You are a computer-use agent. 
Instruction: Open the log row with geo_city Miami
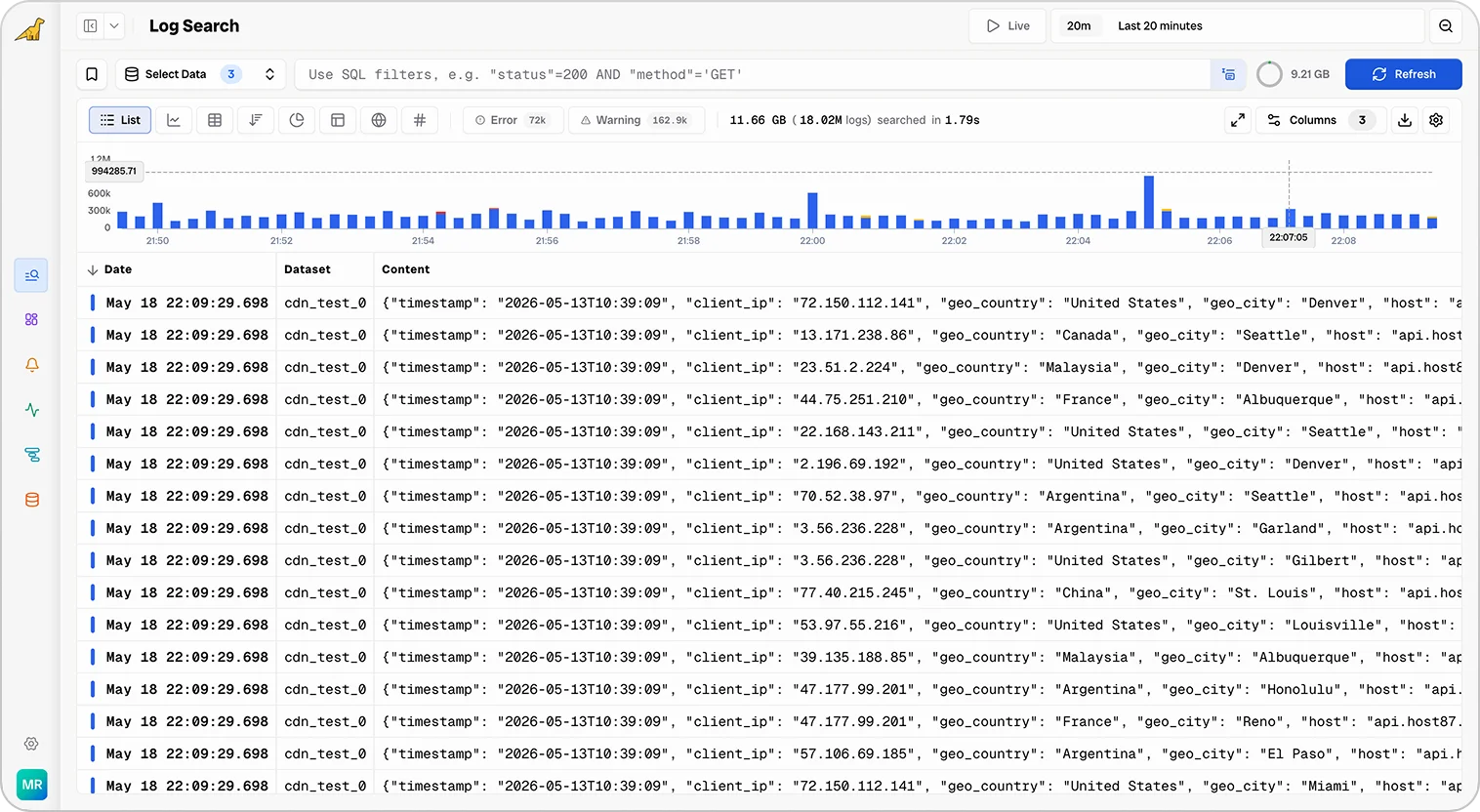[769, 786]
